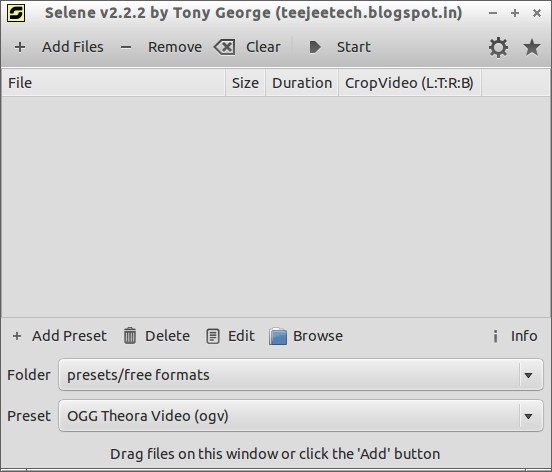Click the minus icon for Remove

point(126,47)
